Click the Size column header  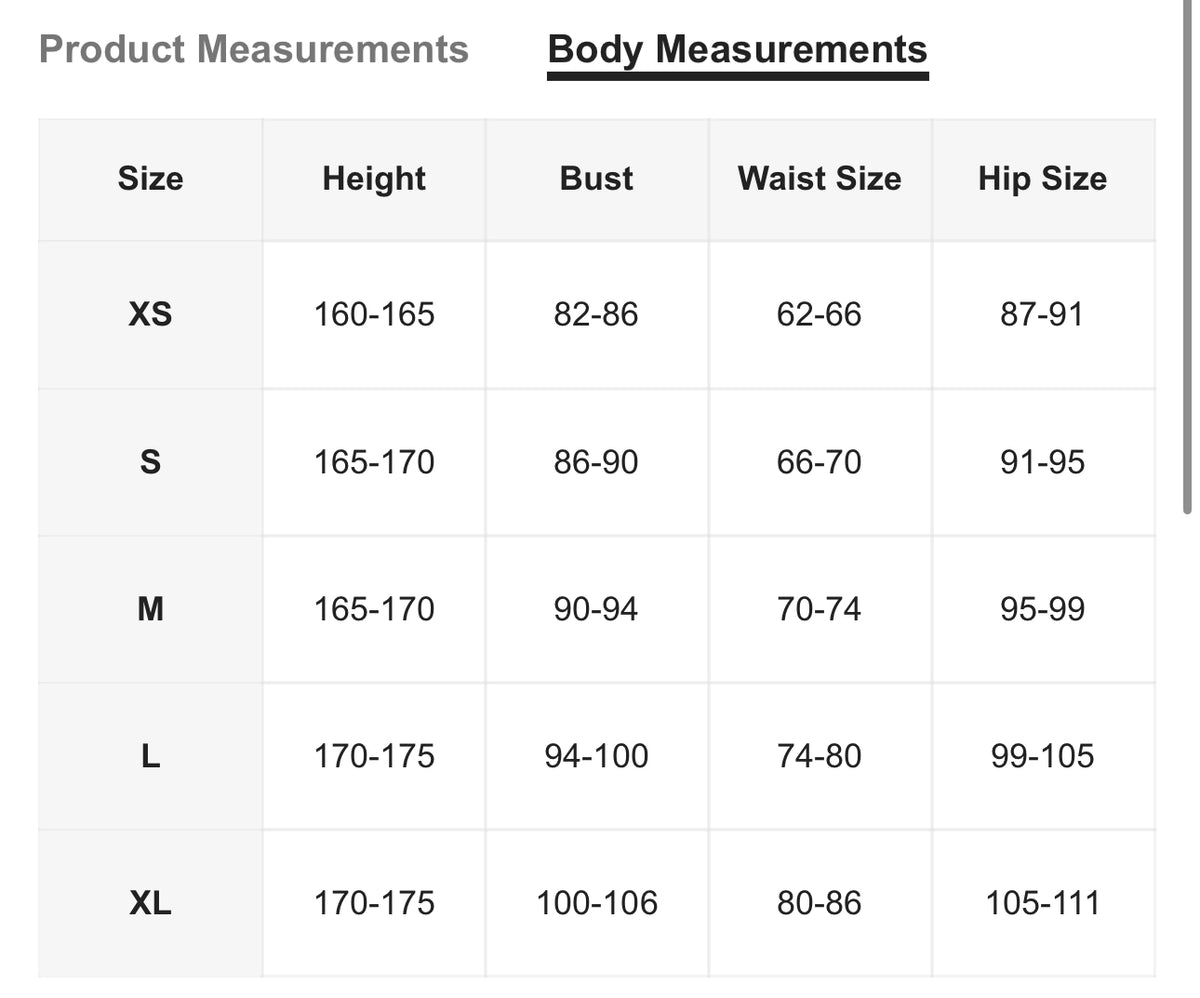coord(150,179)
